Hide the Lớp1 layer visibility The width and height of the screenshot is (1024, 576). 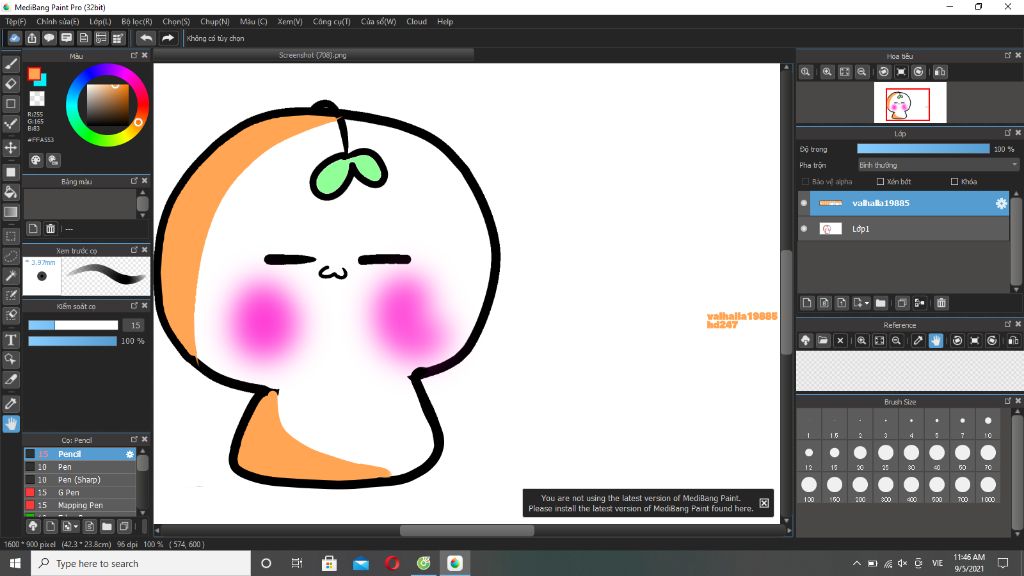tap(804, 229)
